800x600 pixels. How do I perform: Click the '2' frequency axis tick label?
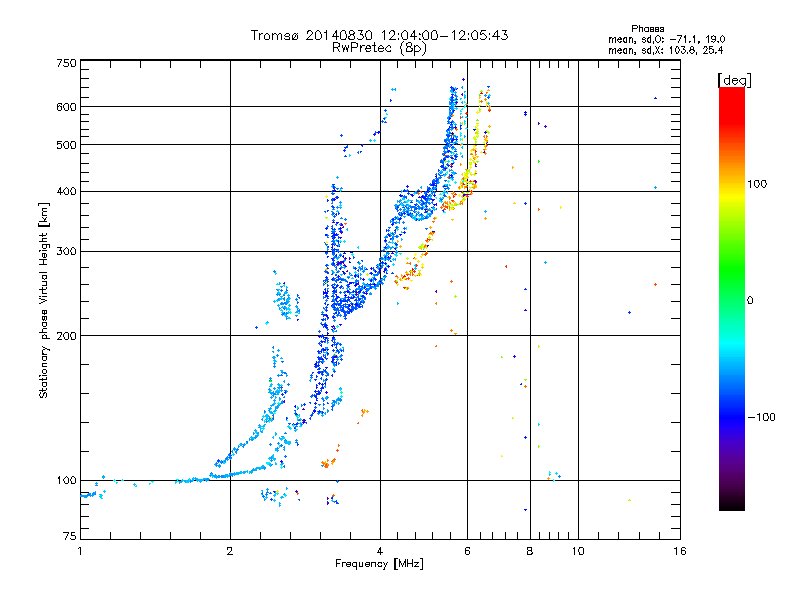click(230, 551)
